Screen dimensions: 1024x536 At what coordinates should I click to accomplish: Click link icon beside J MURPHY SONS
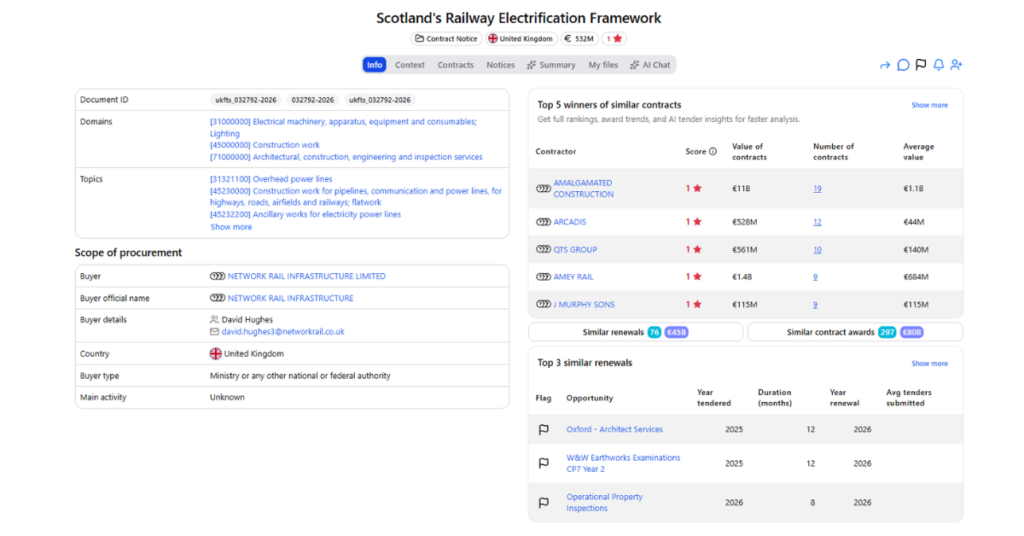(x=543, y=304)
